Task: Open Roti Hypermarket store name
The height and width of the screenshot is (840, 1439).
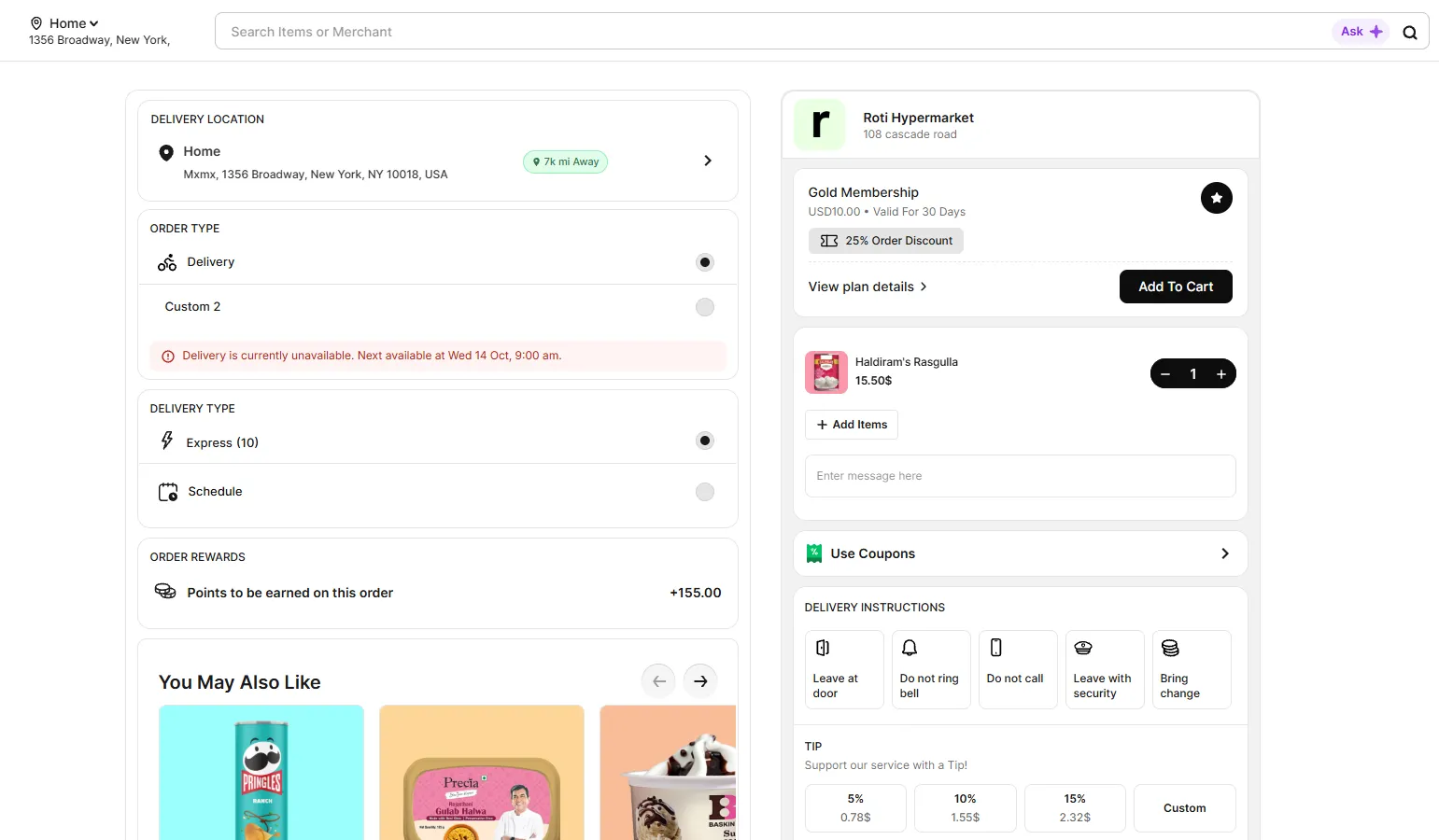Action: 918,118
